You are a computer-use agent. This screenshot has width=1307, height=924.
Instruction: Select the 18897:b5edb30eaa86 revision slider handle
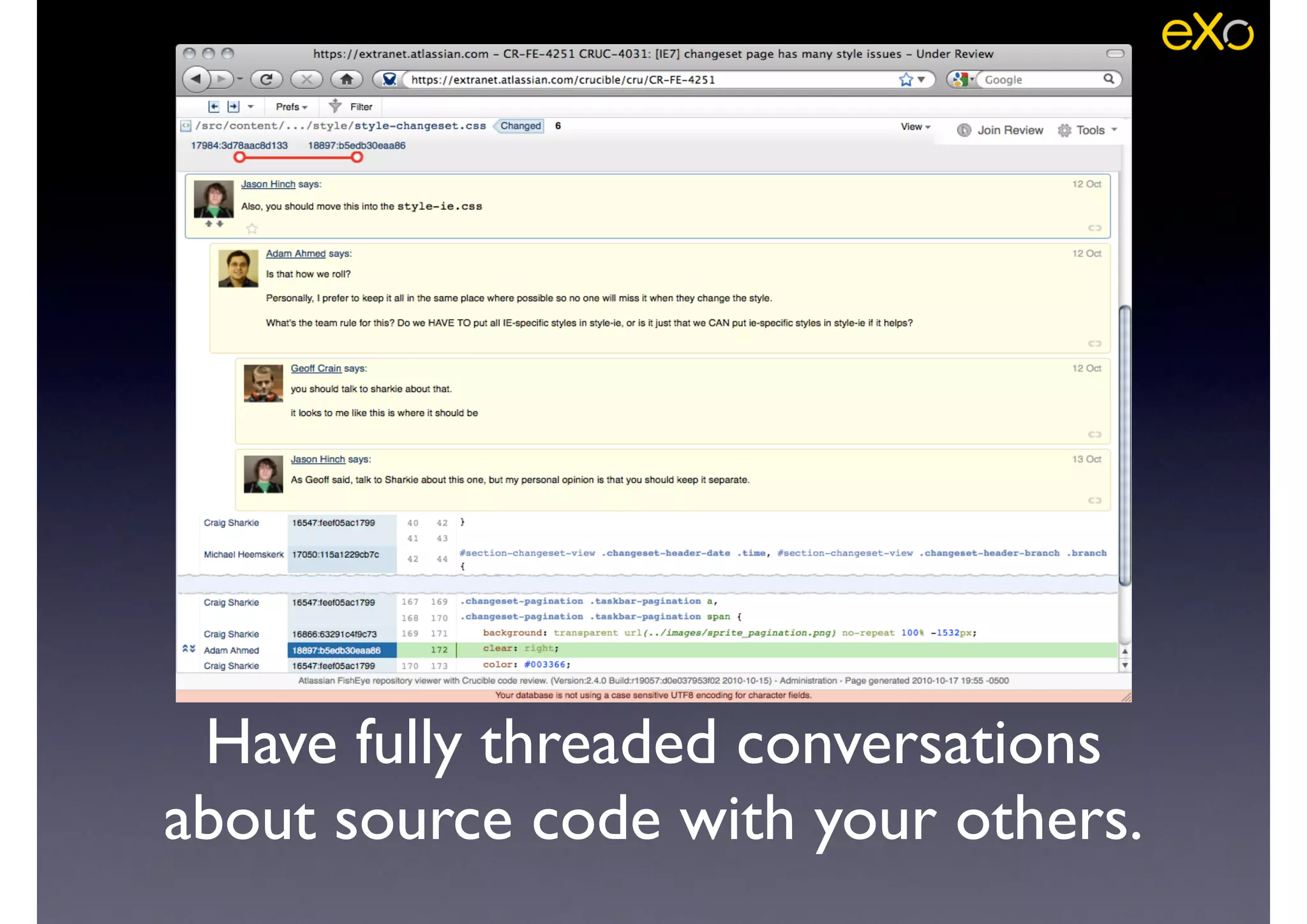coord(357,157)
